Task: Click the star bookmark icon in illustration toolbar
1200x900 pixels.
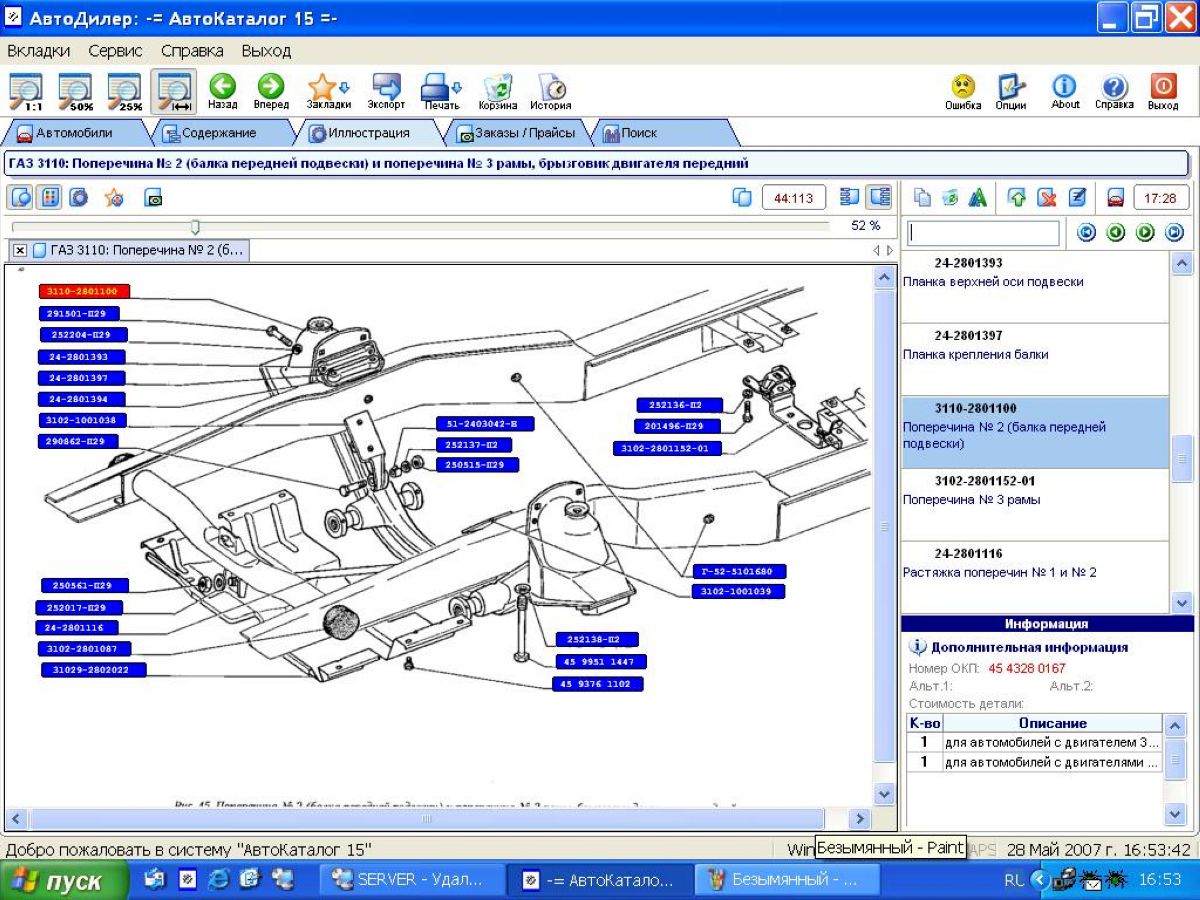Action: tap(114, 197)
